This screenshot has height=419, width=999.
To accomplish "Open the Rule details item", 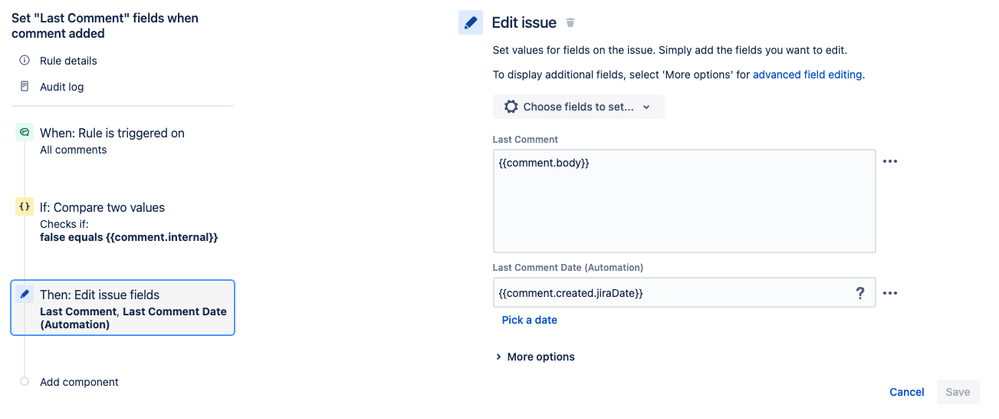I will 68,61.
